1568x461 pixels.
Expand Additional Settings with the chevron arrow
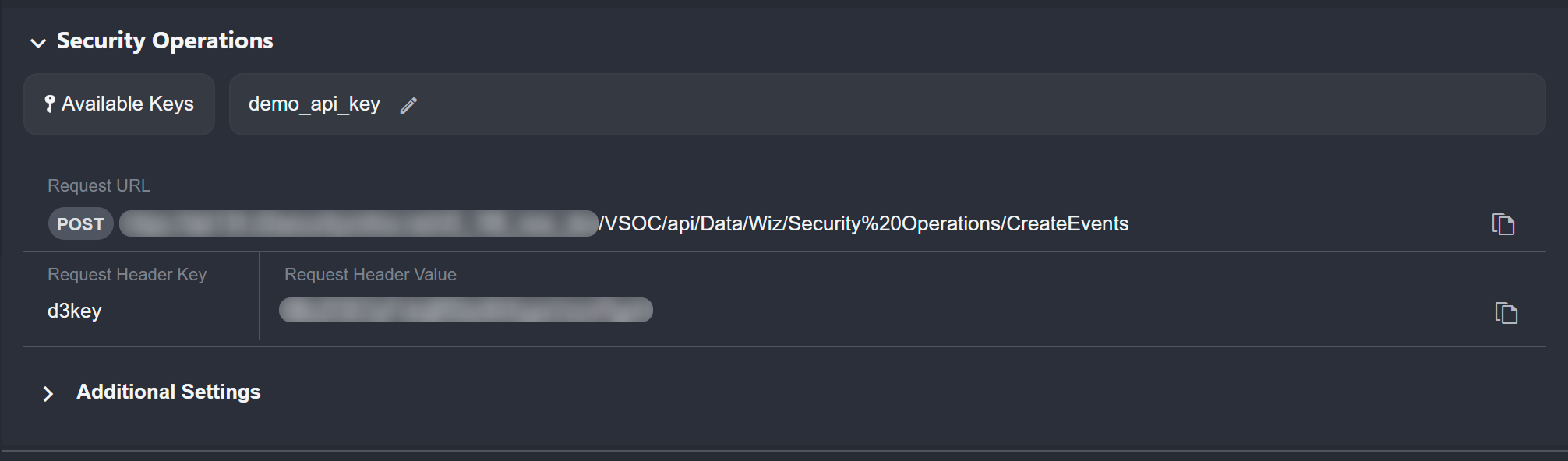[48, 393]
